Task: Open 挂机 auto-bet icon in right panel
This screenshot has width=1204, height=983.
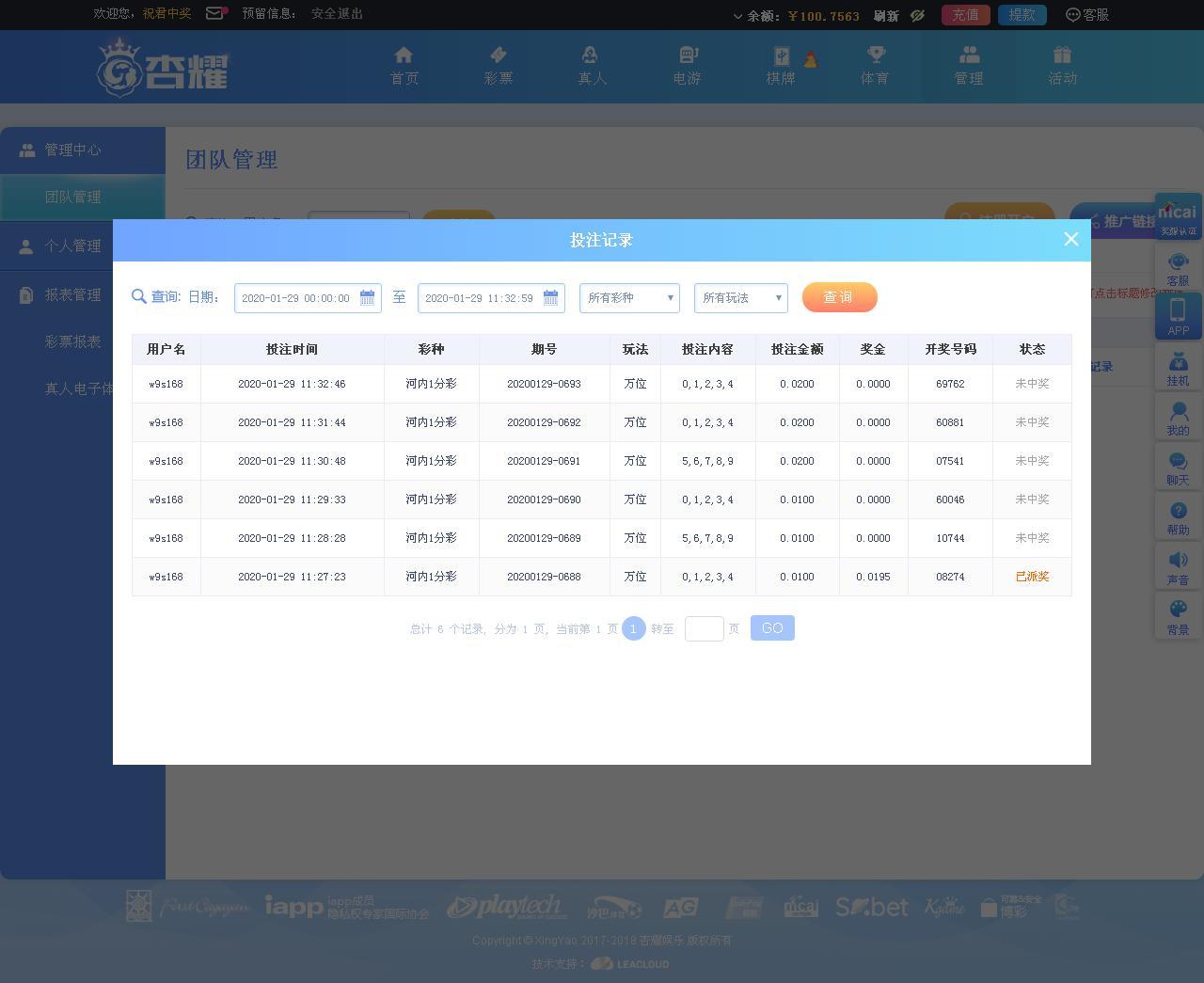Action: (x=1178, y=369)
